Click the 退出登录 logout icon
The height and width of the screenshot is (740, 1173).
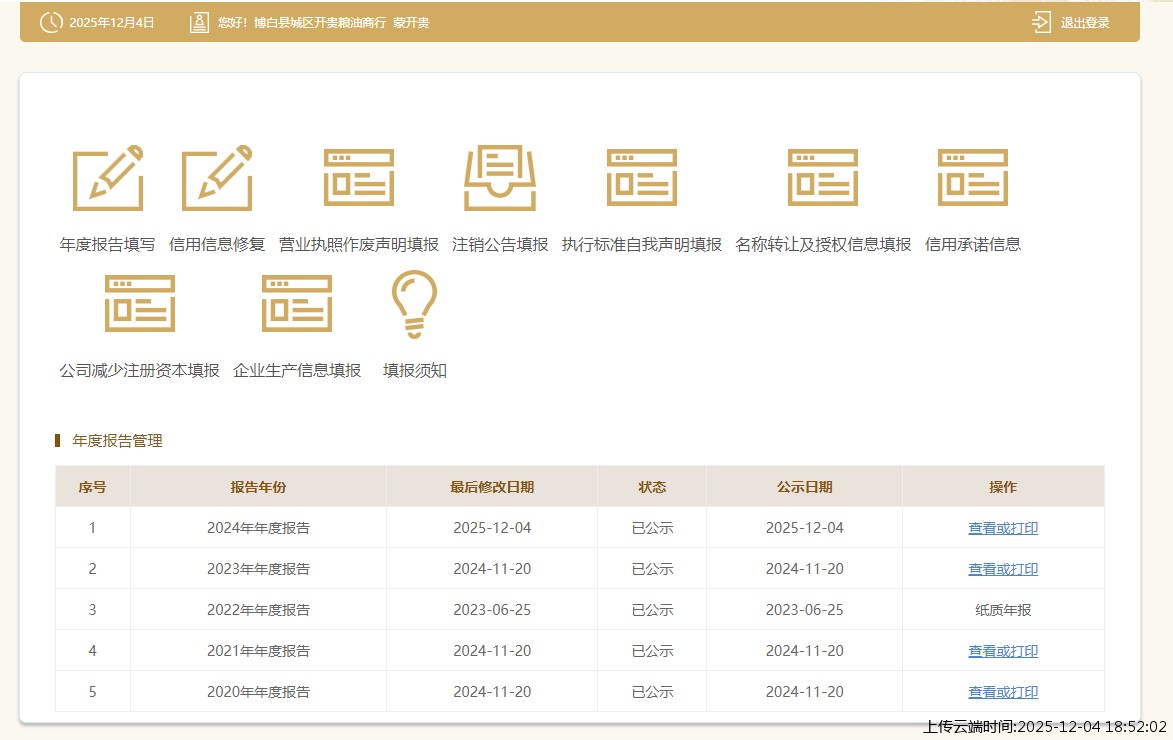point(1041,23)
